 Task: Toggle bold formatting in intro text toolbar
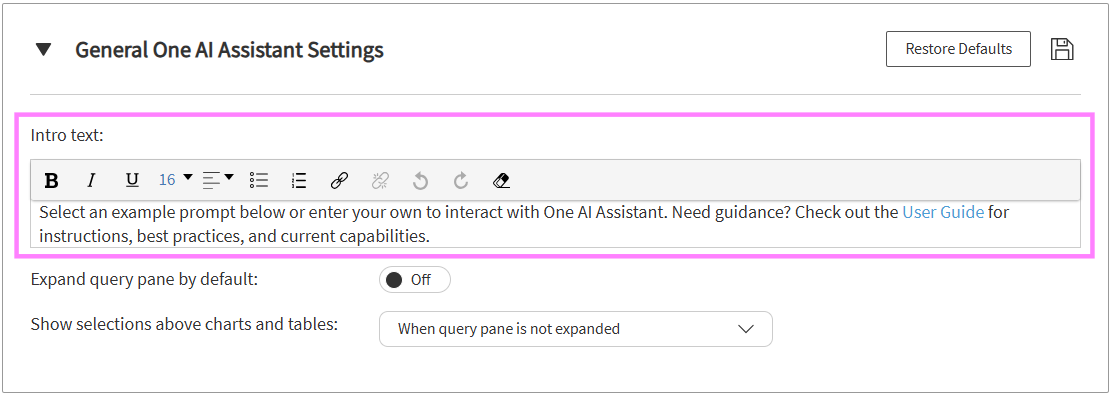click(x=51, y=181)
